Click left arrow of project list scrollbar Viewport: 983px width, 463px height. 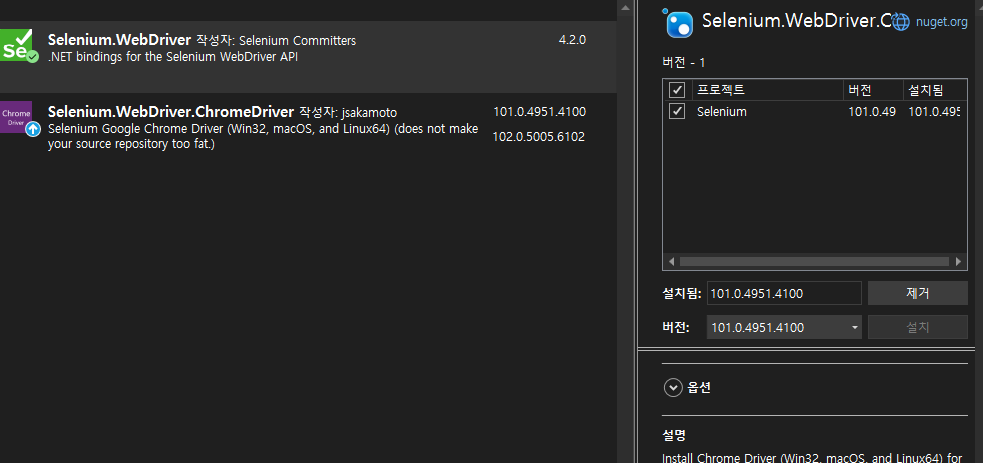[671, 262]
